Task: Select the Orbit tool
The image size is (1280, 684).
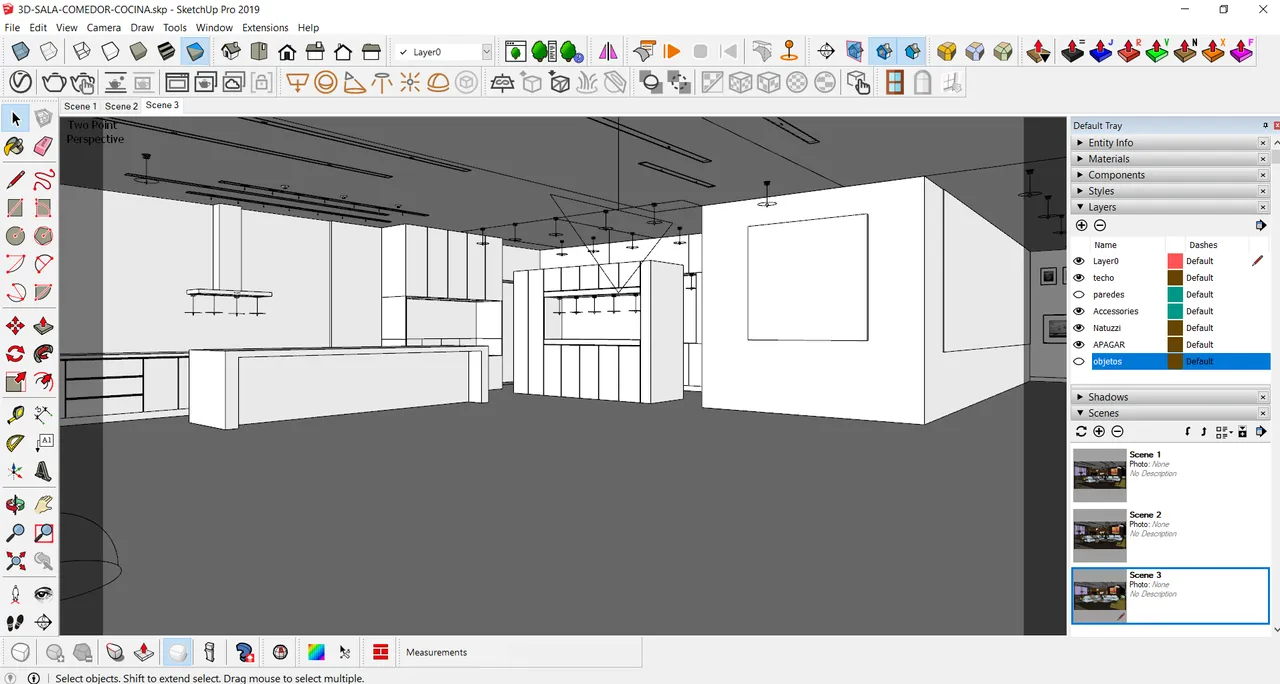Action: point(16,505)
